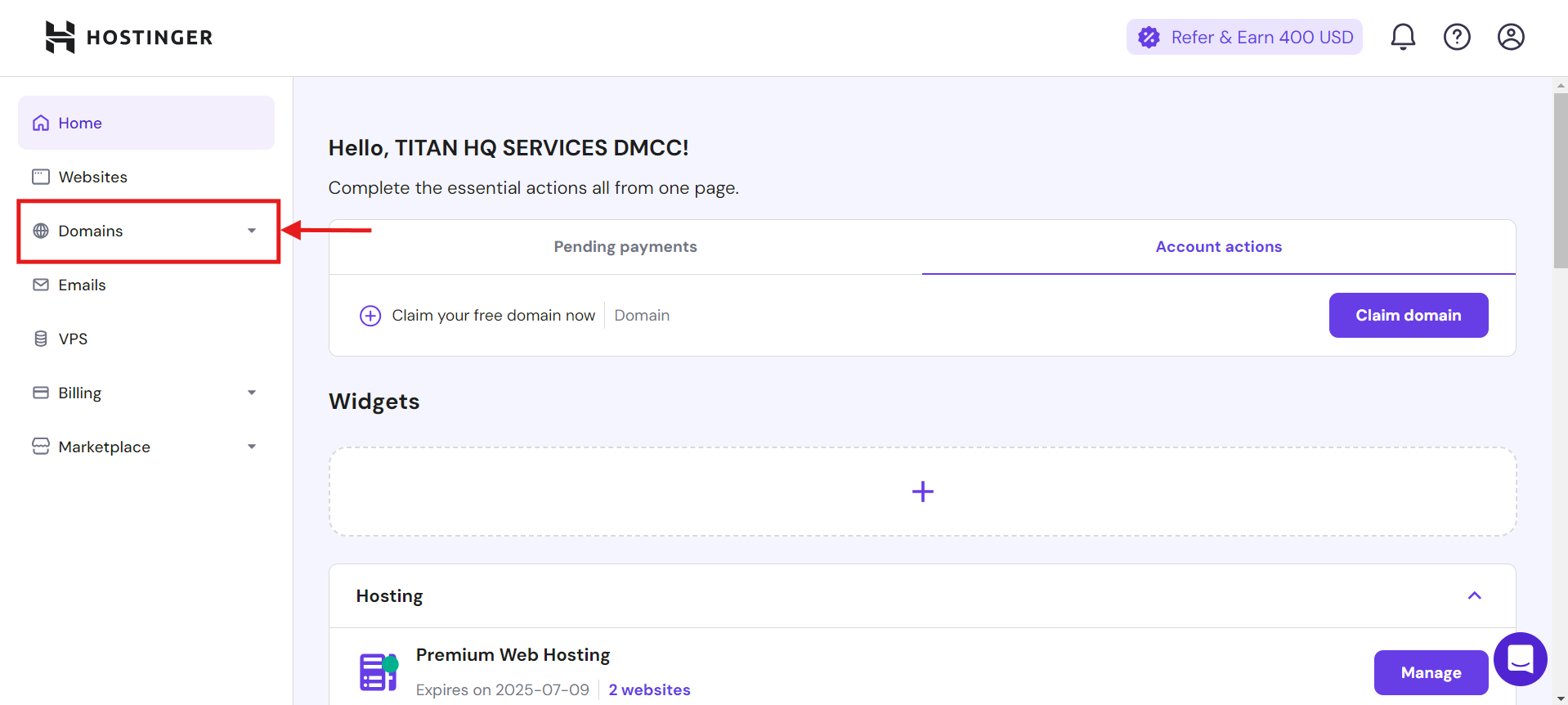Open VPS in the sidebar

146,339
